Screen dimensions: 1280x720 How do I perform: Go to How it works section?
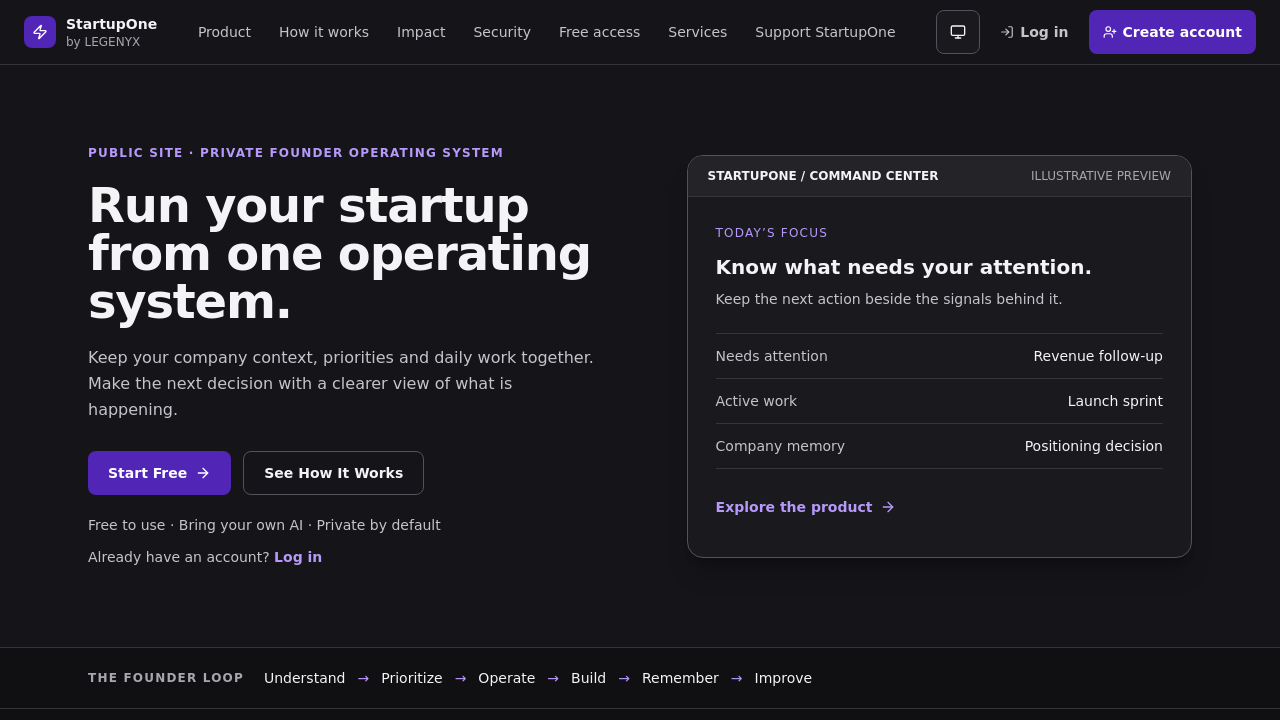click(324, 32)
